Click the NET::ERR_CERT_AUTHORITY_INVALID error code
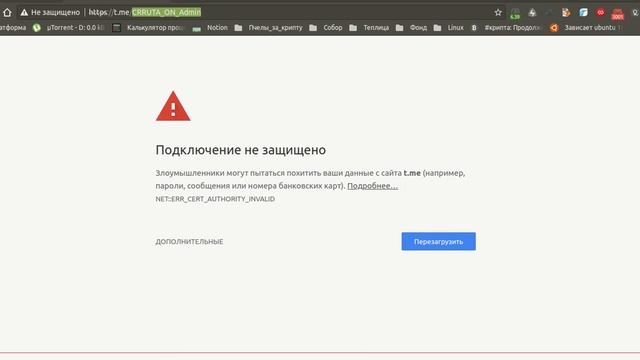This screenshot has height=360, width=640. [215, 199]
